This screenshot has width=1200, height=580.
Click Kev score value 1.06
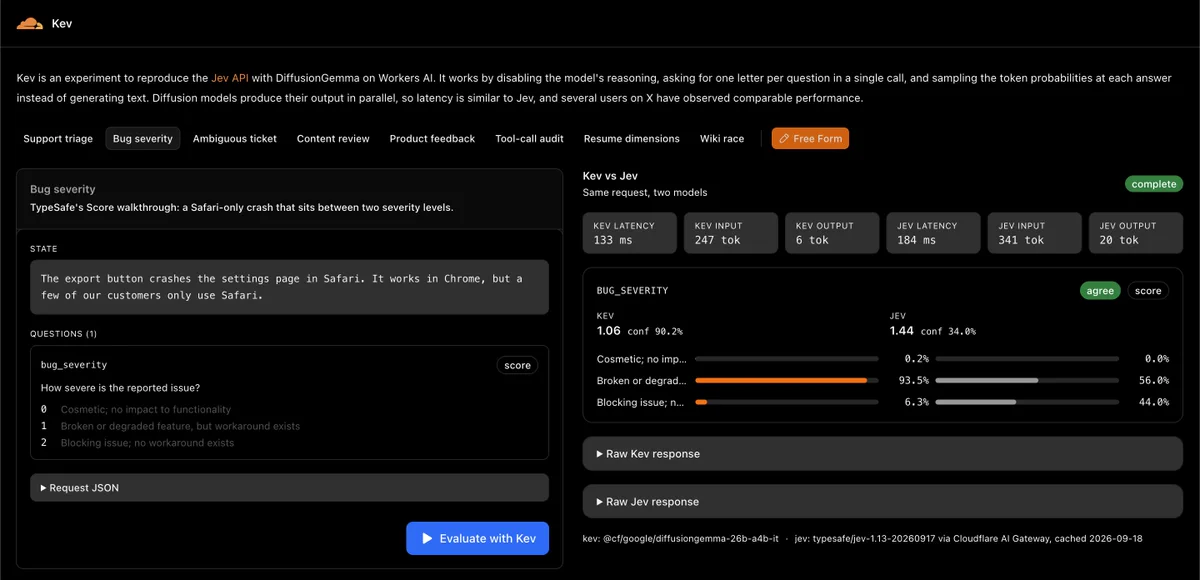tap(609, 331)
